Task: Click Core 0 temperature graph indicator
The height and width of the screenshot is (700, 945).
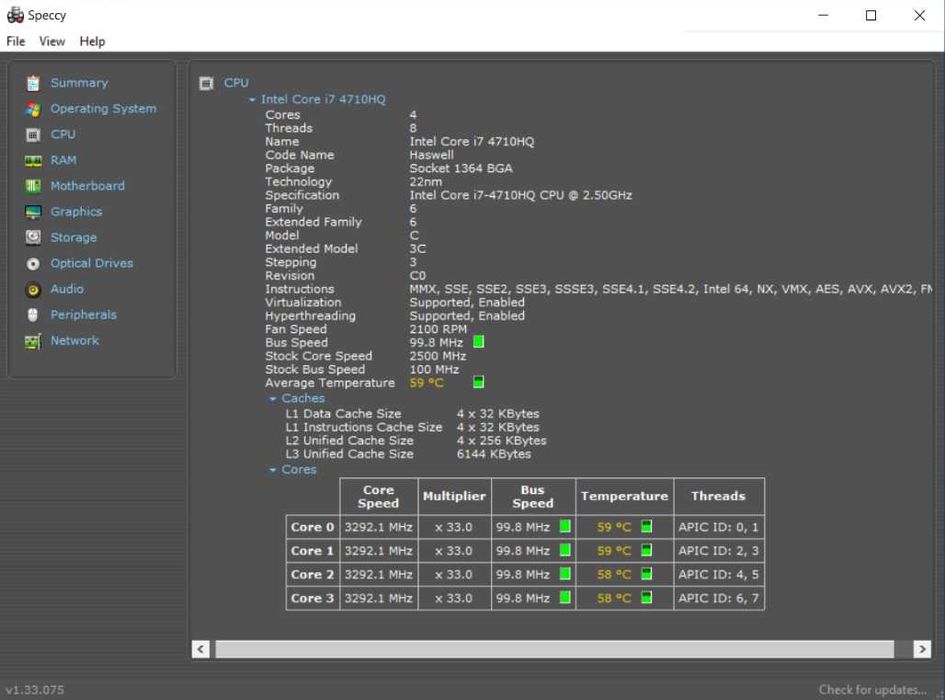Action: click(x=647, y=526)
